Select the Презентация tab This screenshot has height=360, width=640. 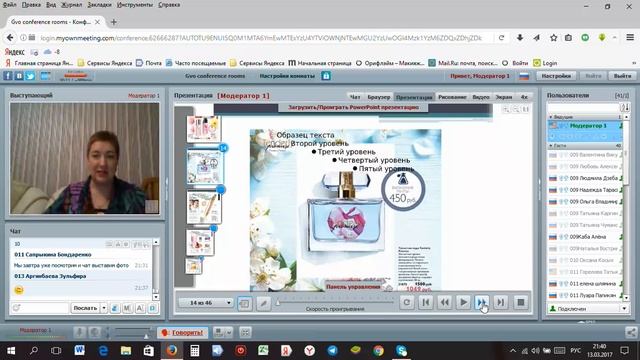point(414,97)
